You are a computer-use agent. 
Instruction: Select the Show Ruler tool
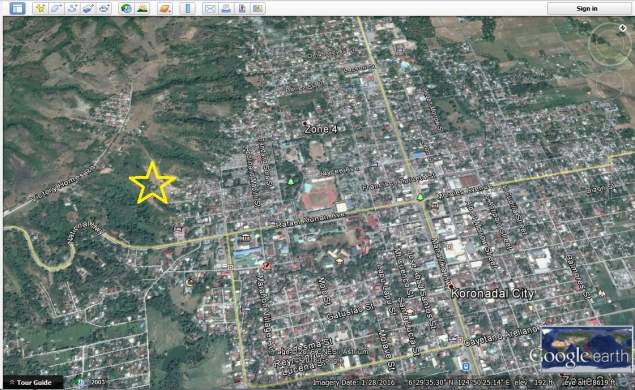pos(188,8)
